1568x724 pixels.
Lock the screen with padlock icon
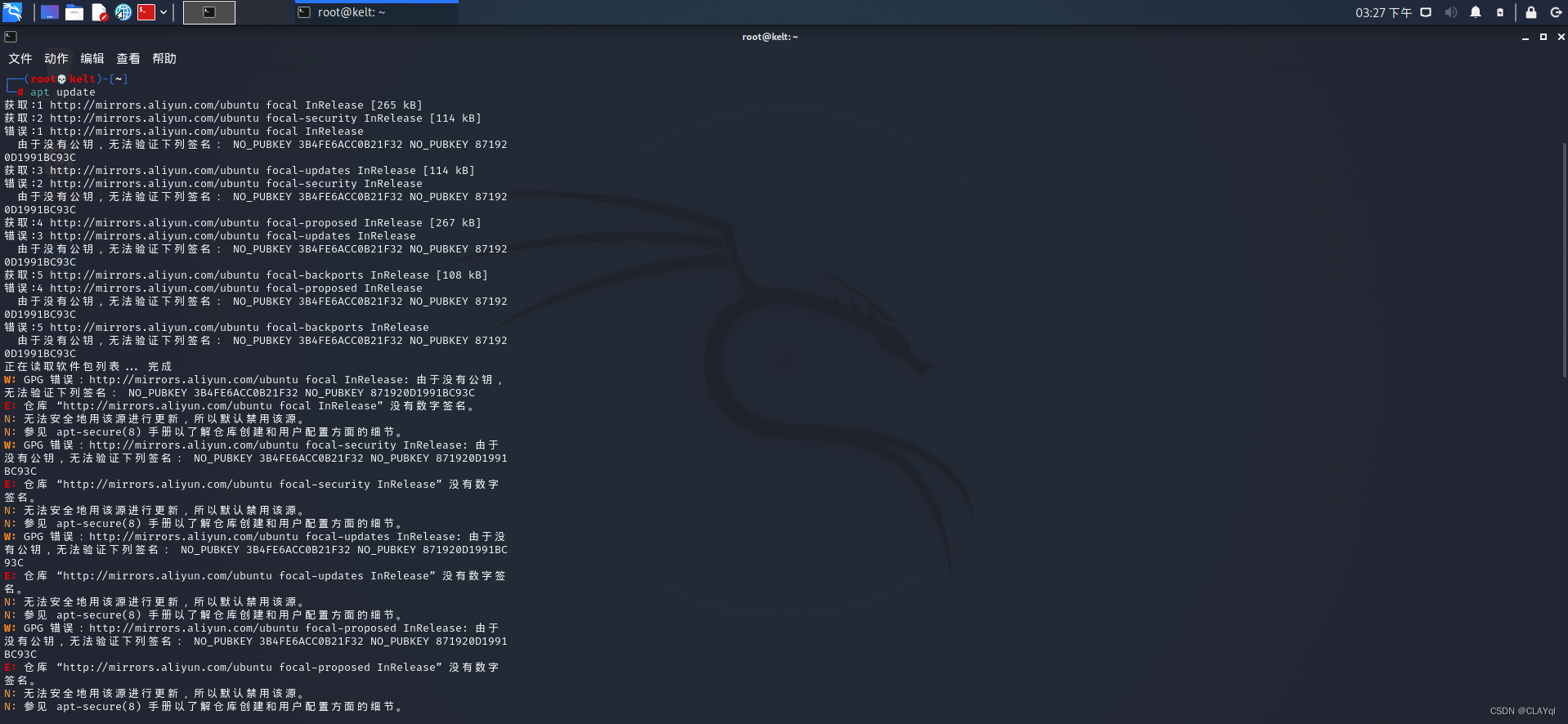(x=1531, y=12)
